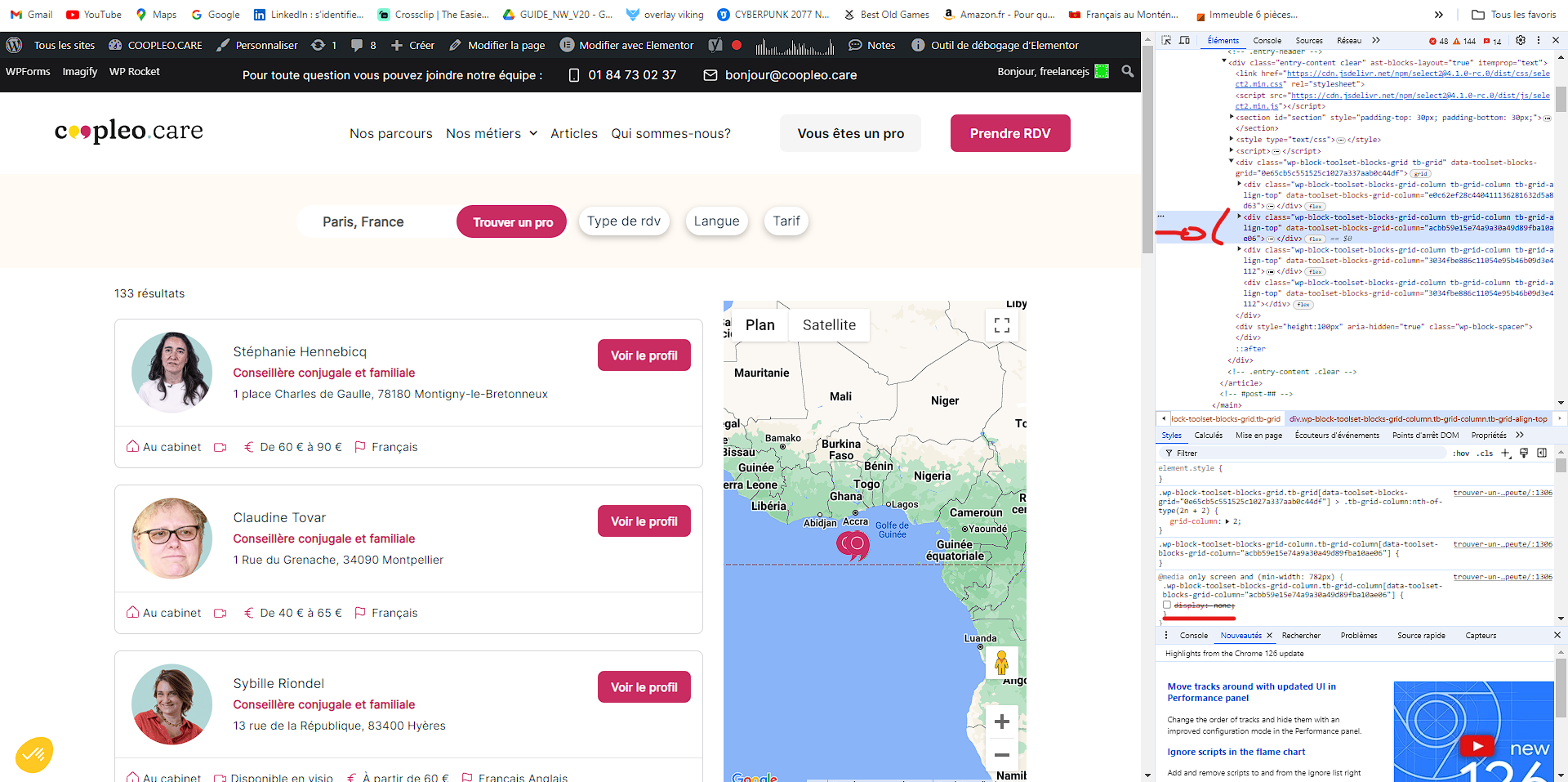Open the Notes item in admin bar
Image resolution: width=1568 pixels, height=782 pixels.
pyautogui.click(x=871, y=45)
